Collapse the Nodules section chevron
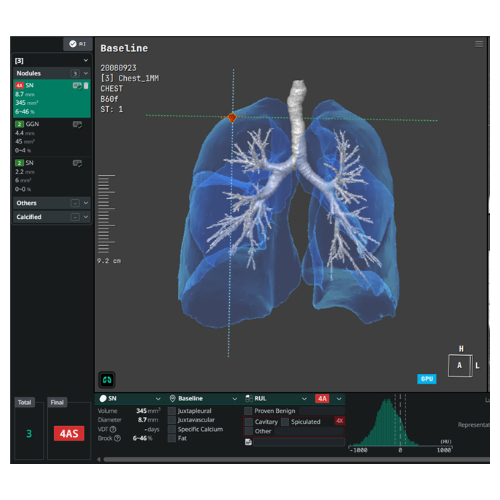Screen dimensions: 500x500 pyautogui.click(x=86, y=73)
